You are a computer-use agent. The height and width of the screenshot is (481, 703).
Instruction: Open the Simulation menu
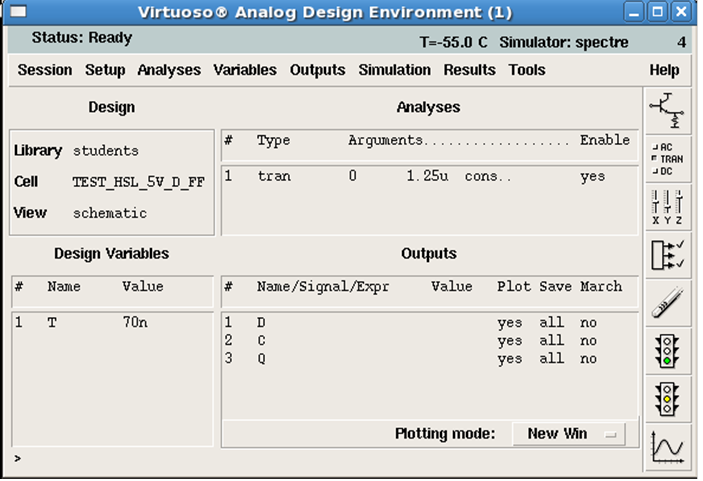pos(395,70)
